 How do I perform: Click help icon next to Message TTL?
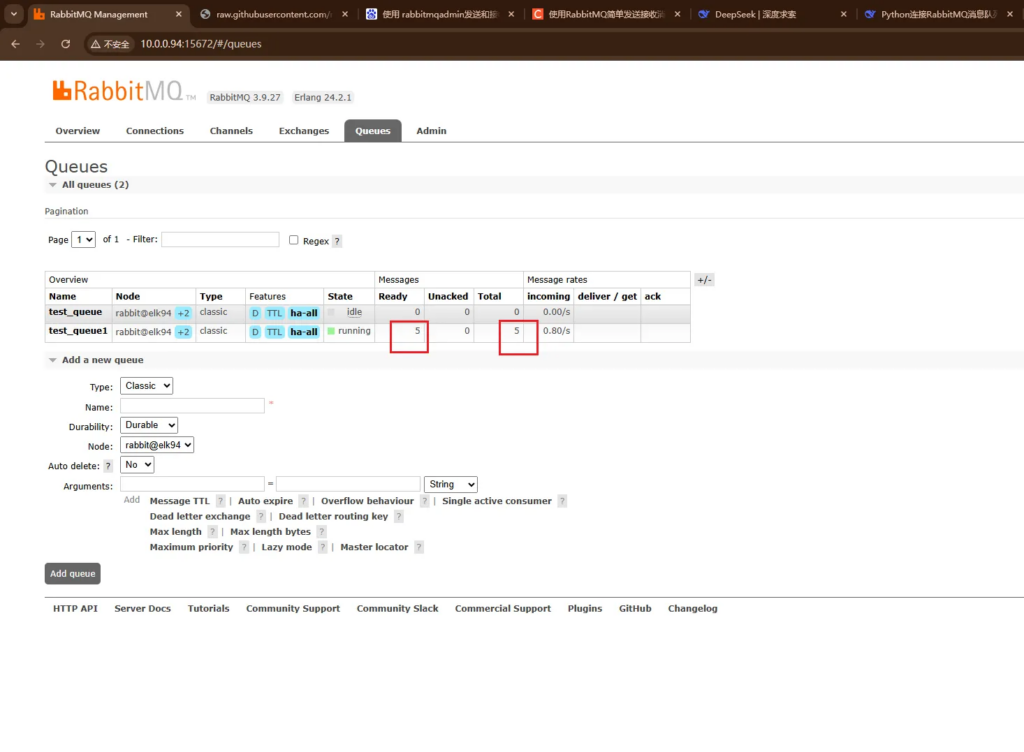[221, 501]
